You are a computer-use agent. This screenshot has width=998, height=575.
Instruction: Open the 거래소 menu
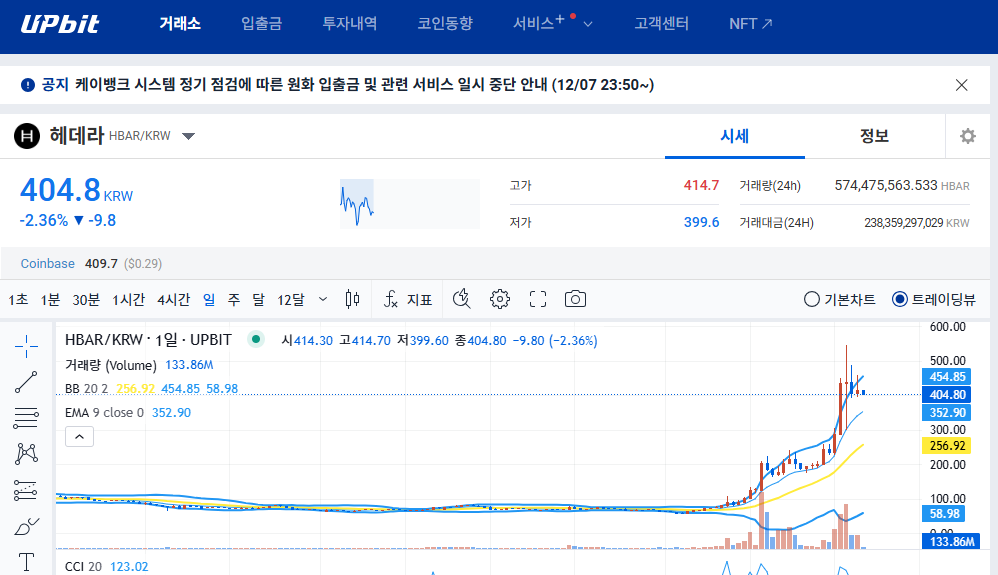pyautogui.click(x=180, y=24)
